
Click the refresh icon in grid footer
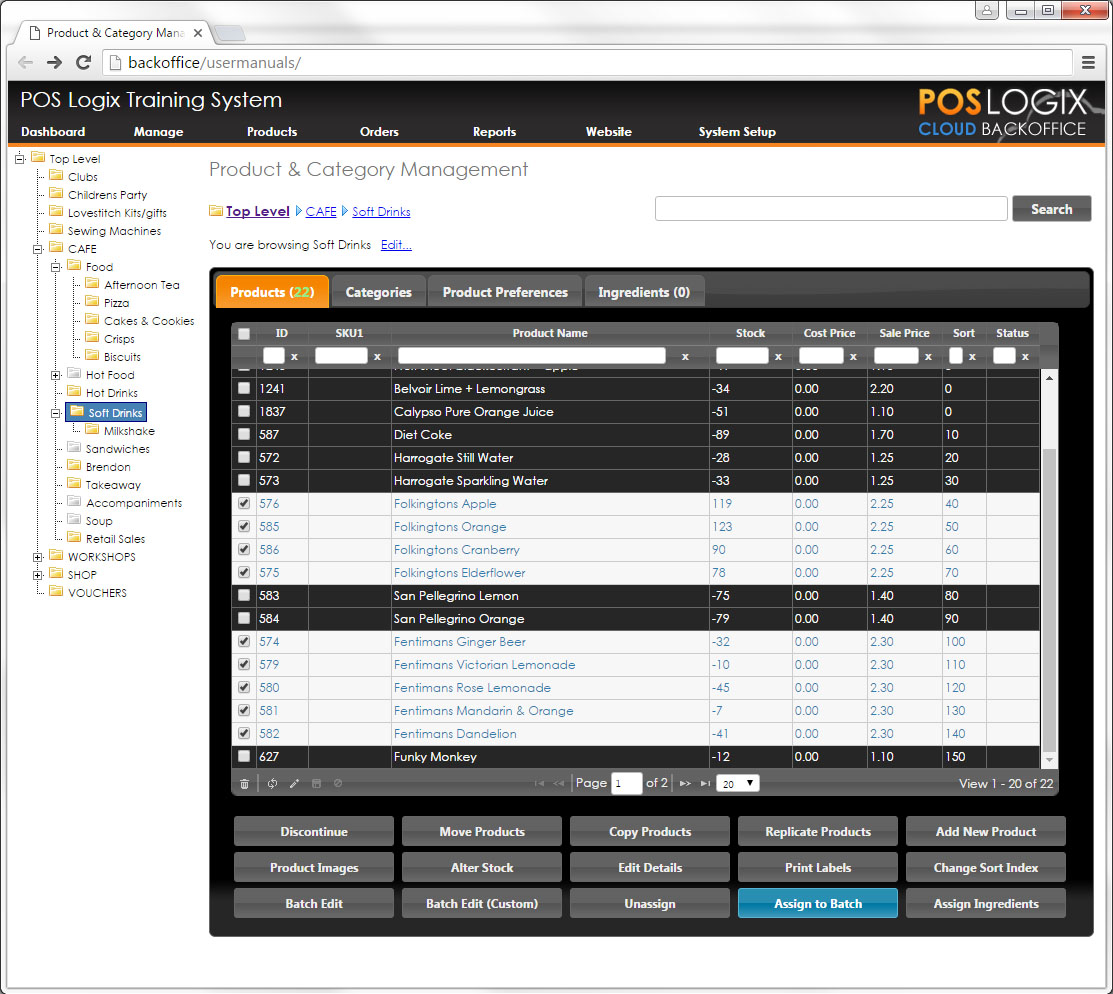273,784
